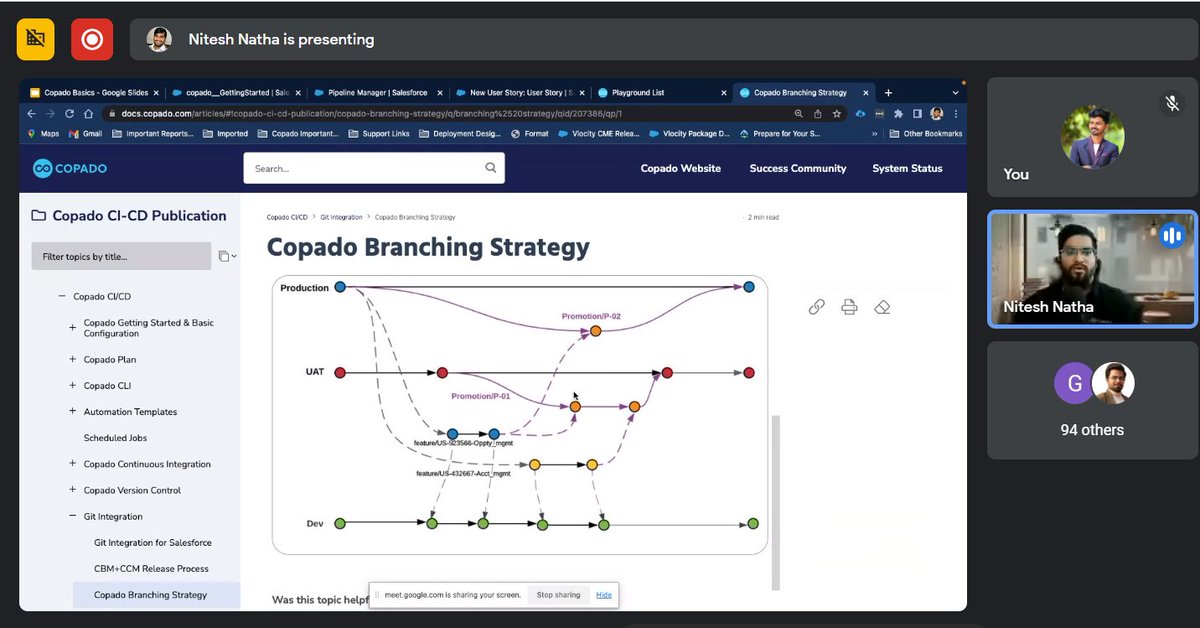Expand the Automation Templates node
The height and width of the screenshot is (628, 1200).
pos(73,411)
